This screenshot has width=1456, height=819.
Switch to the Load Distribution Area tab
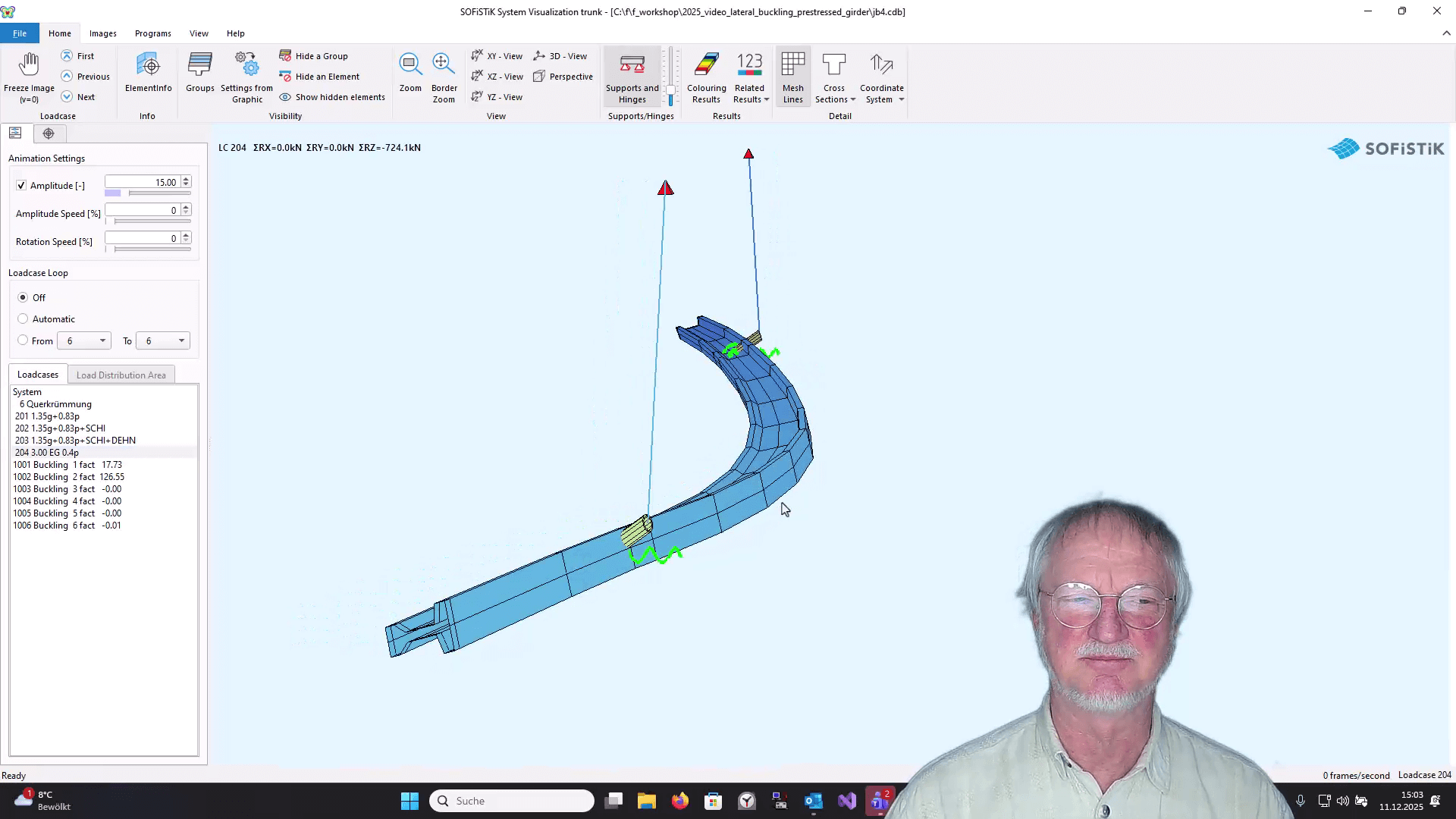tap(121, 374)
